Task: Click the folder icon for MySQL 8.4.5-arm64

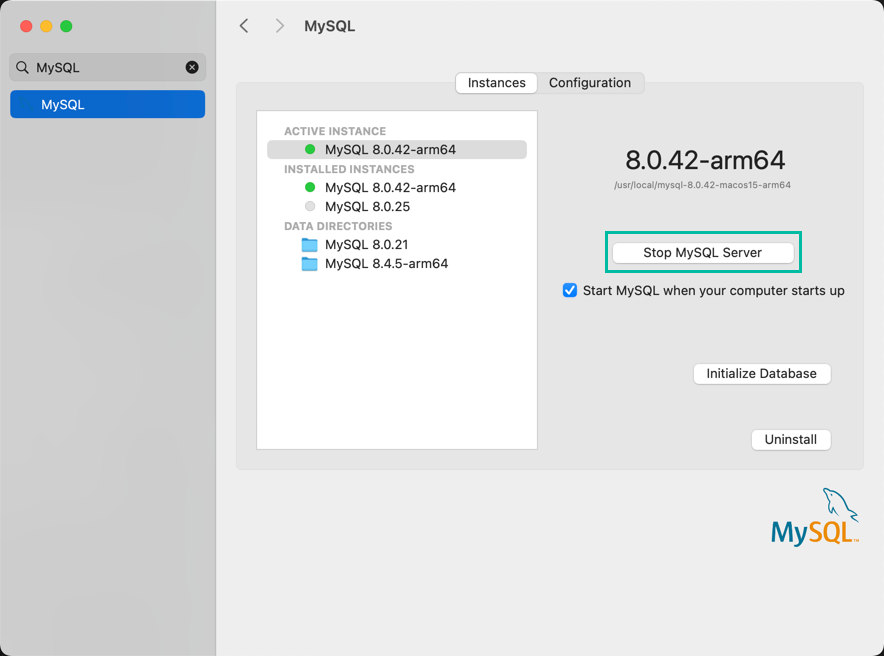Action: (x=310, y=264)
